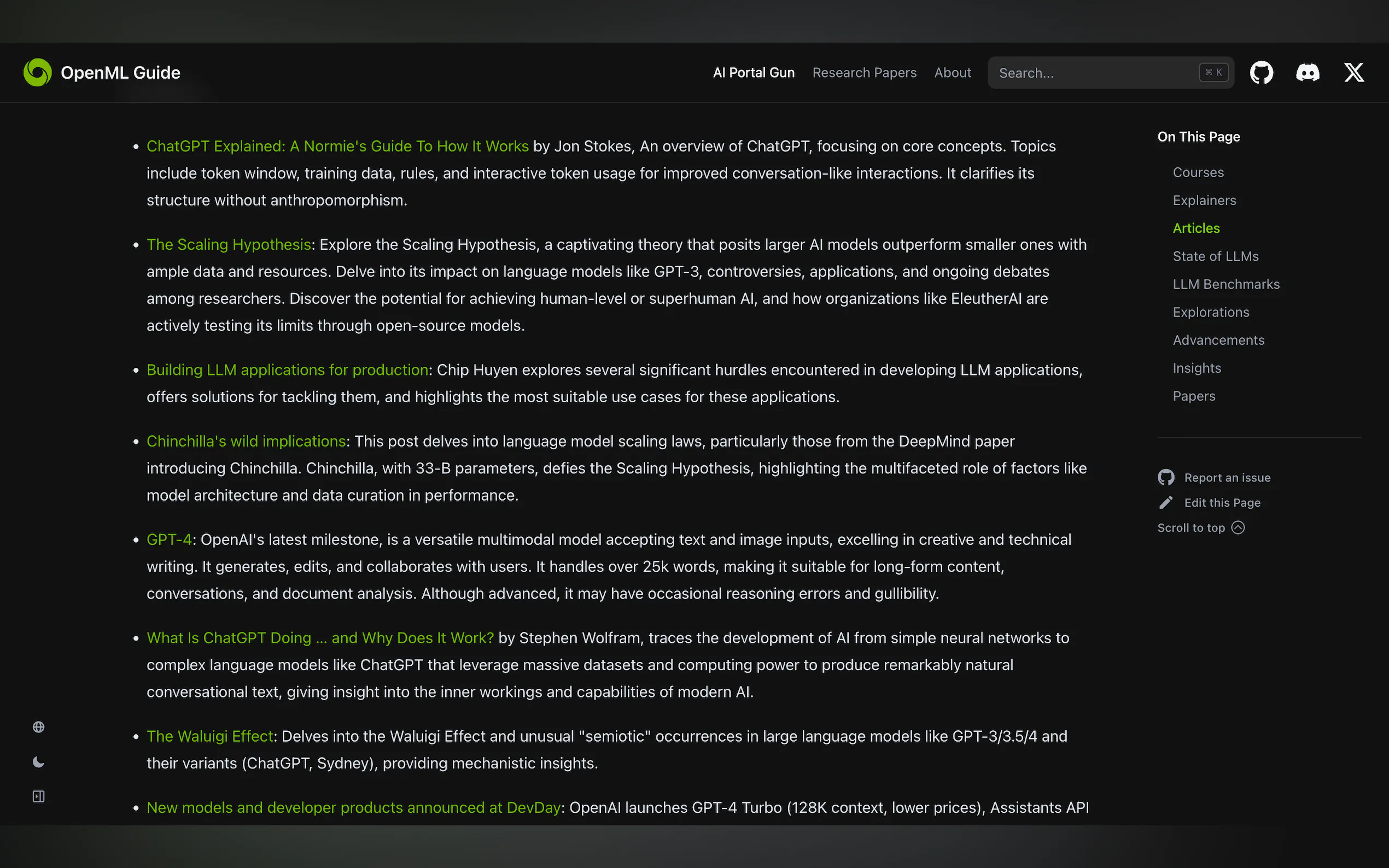Jump to the Insights section
This screenshot has height=868, width=1389.
(1197, 368)
